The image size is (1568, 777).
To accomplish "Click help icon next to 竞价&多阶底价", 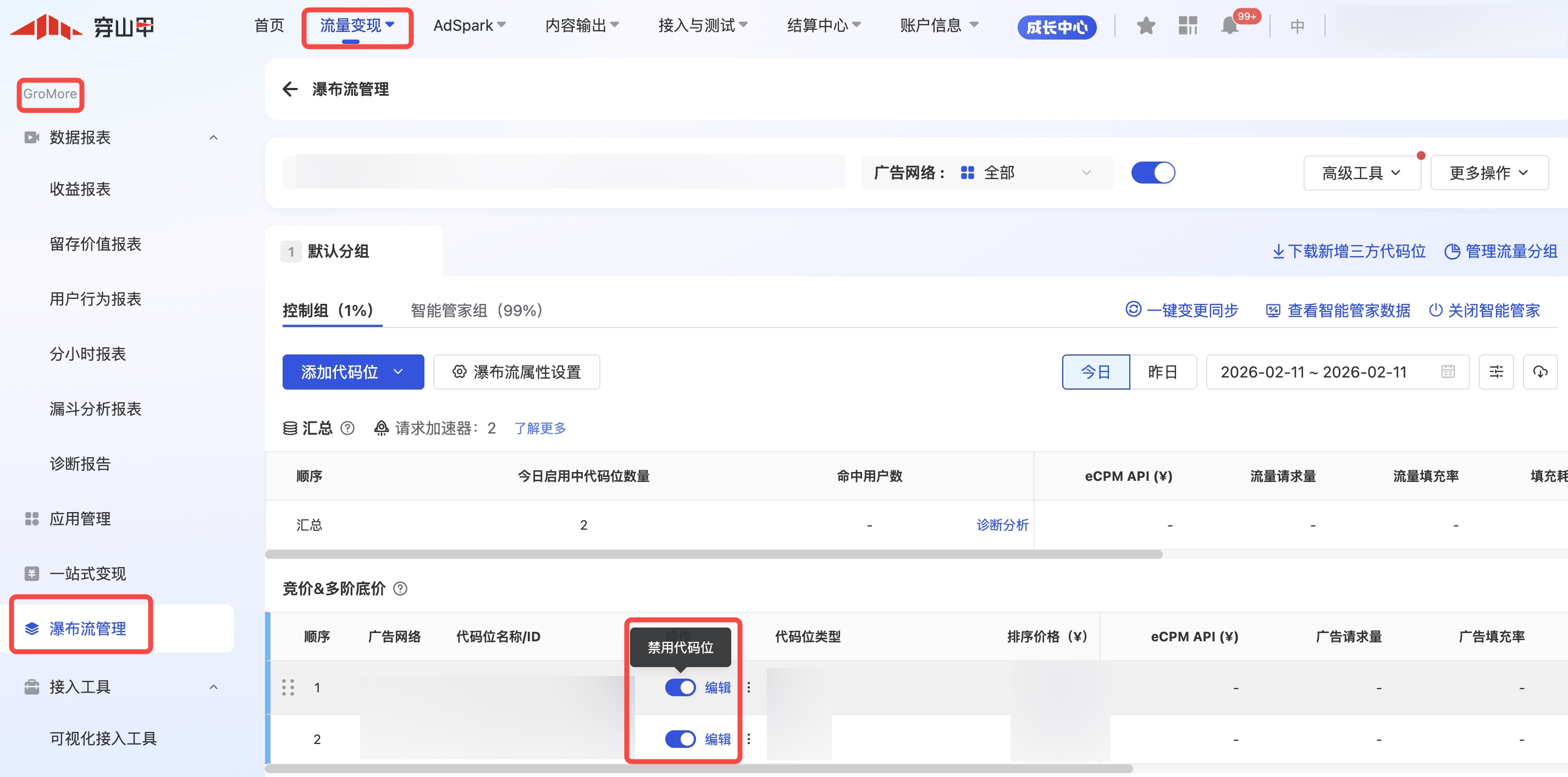I will pos(400,589).
